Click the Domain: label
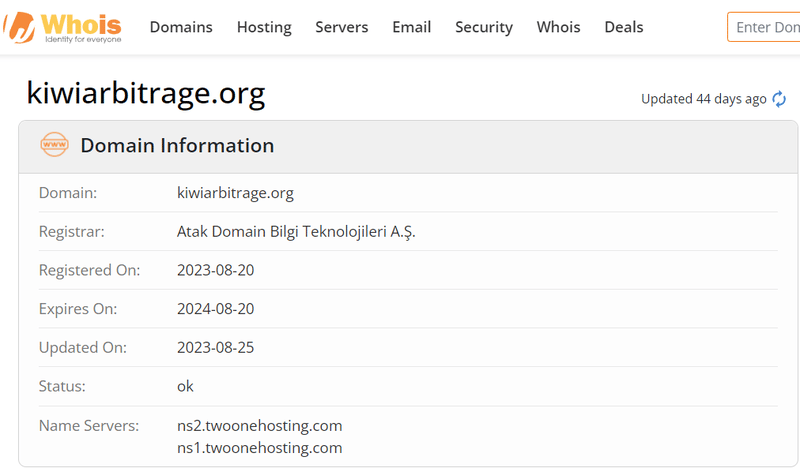This screenshot has width=800, height=468. (x=68, y=193)
